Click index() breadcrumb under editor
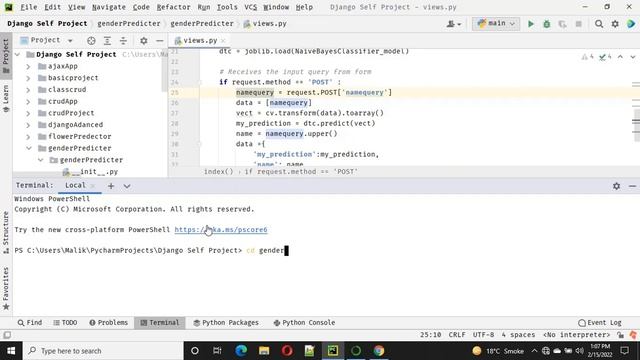Viewport: 640px width, 360px height. point(218,172)
